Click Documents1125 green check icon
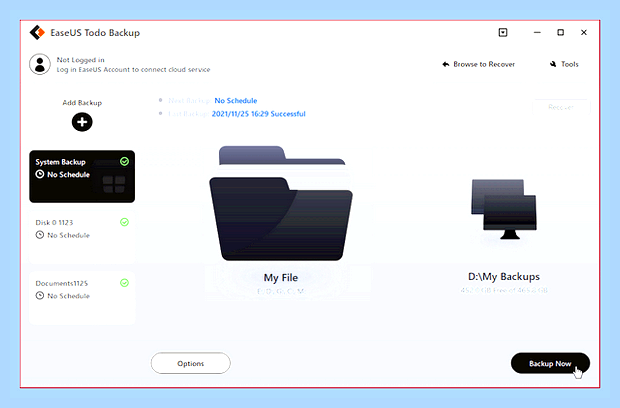The width and height of the screenshot is (620, 408). [x=124, y=283]
